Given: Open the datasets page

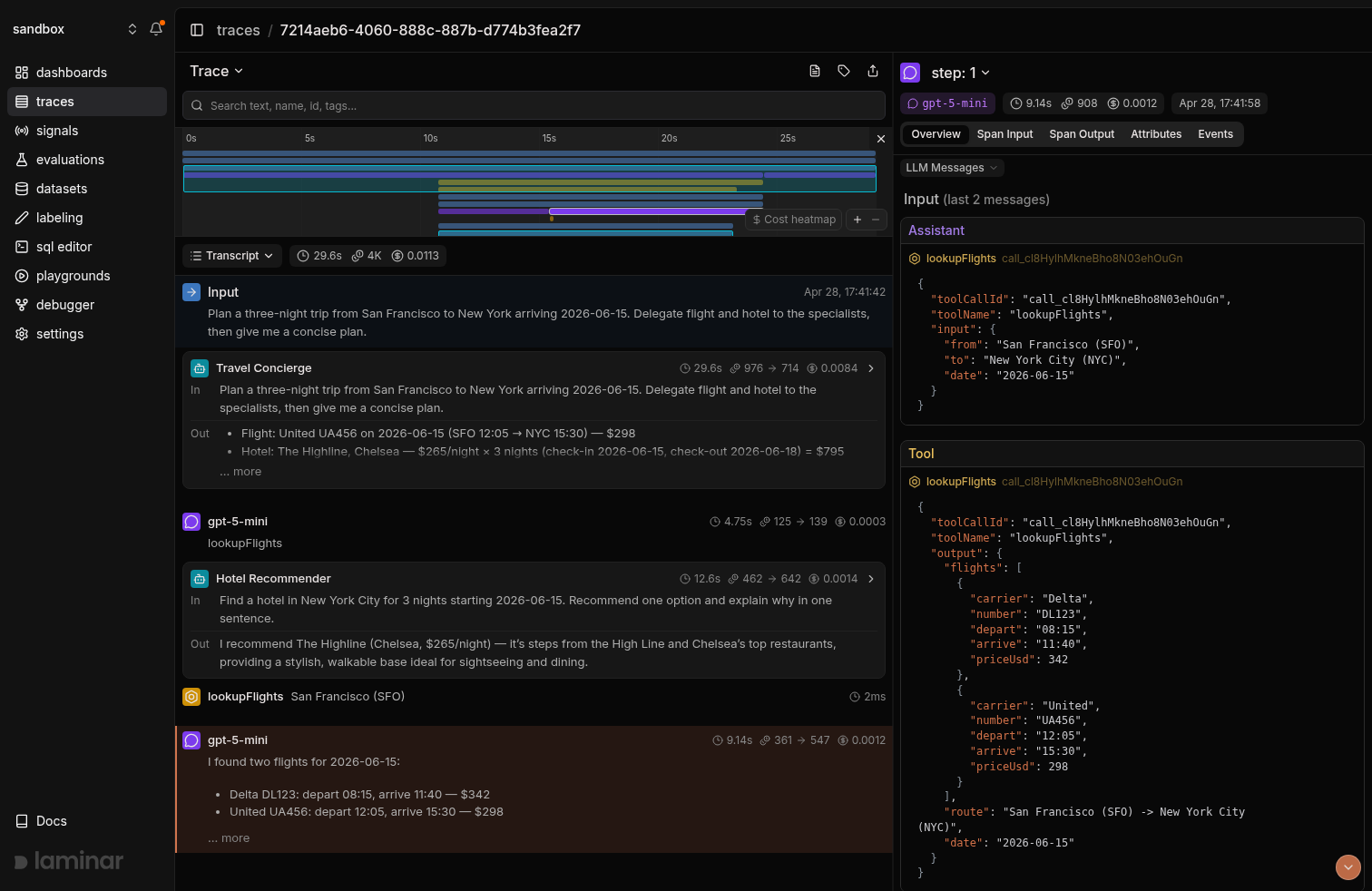Looking at the screenshot, I should pos(87,189).
